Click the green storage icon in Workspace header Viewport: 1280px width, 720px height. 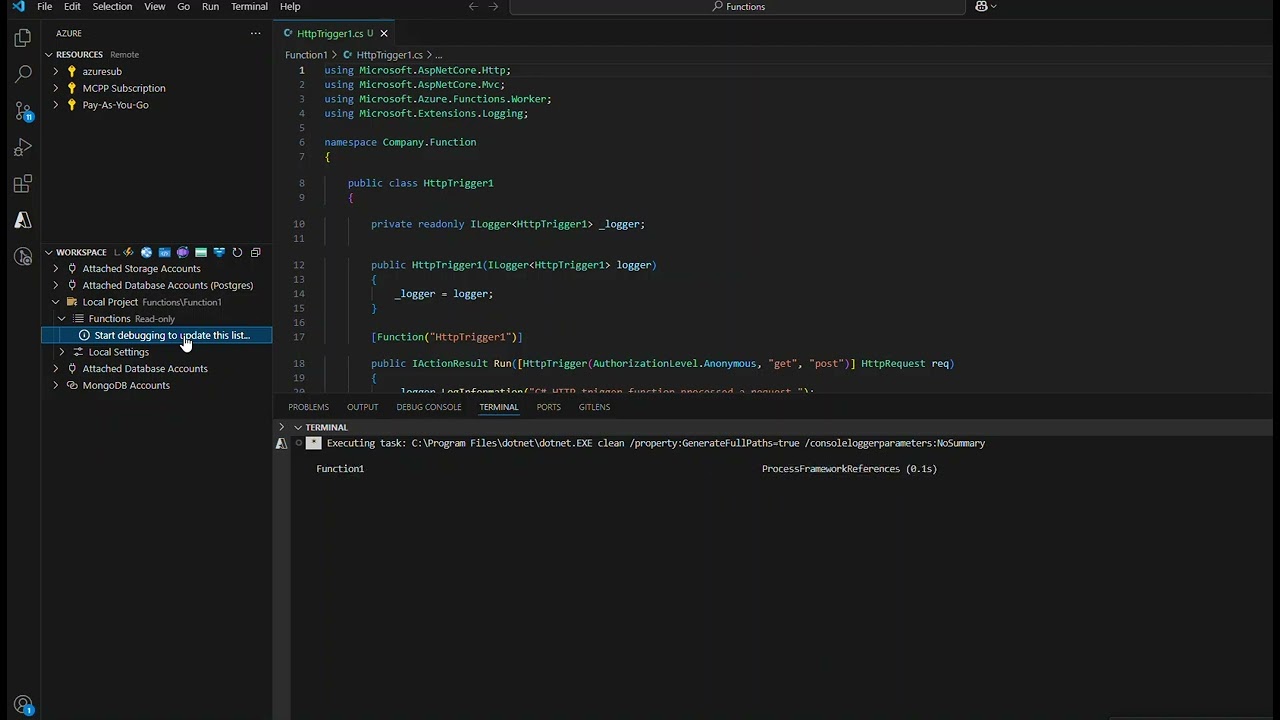[201, 252]
